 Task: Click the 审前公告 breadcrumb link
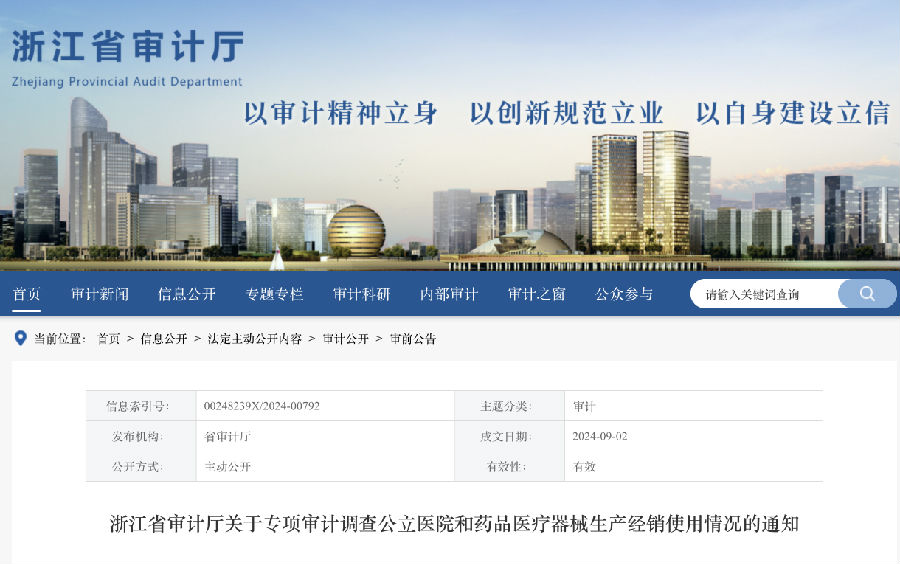tap(413, 339)
